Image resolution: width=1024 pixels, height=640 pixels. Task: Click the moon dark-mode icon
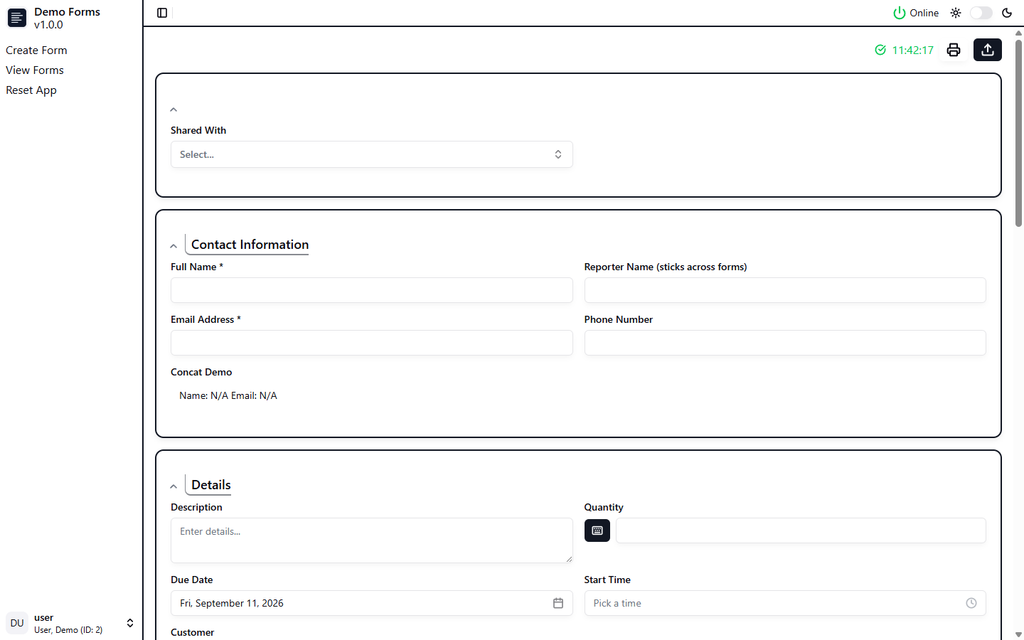point(1007,13)
